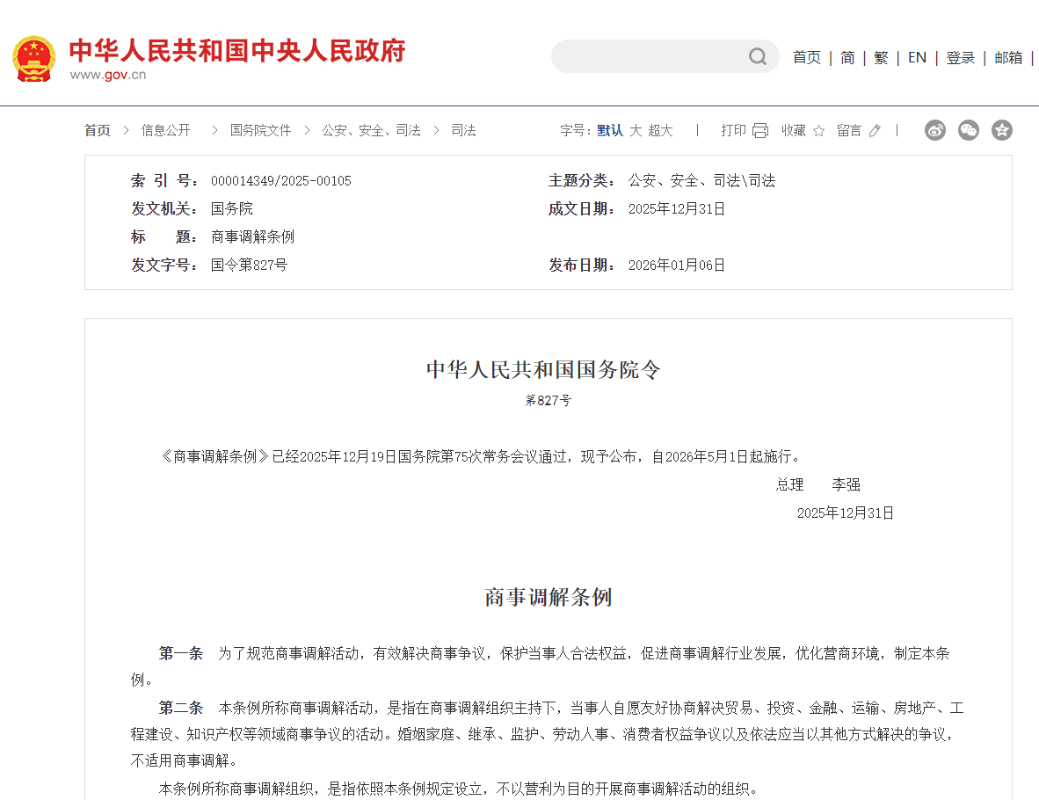Switch to traditional Chinese 繁
Viewport: 1039px width, 800px height.
point(881,58)
